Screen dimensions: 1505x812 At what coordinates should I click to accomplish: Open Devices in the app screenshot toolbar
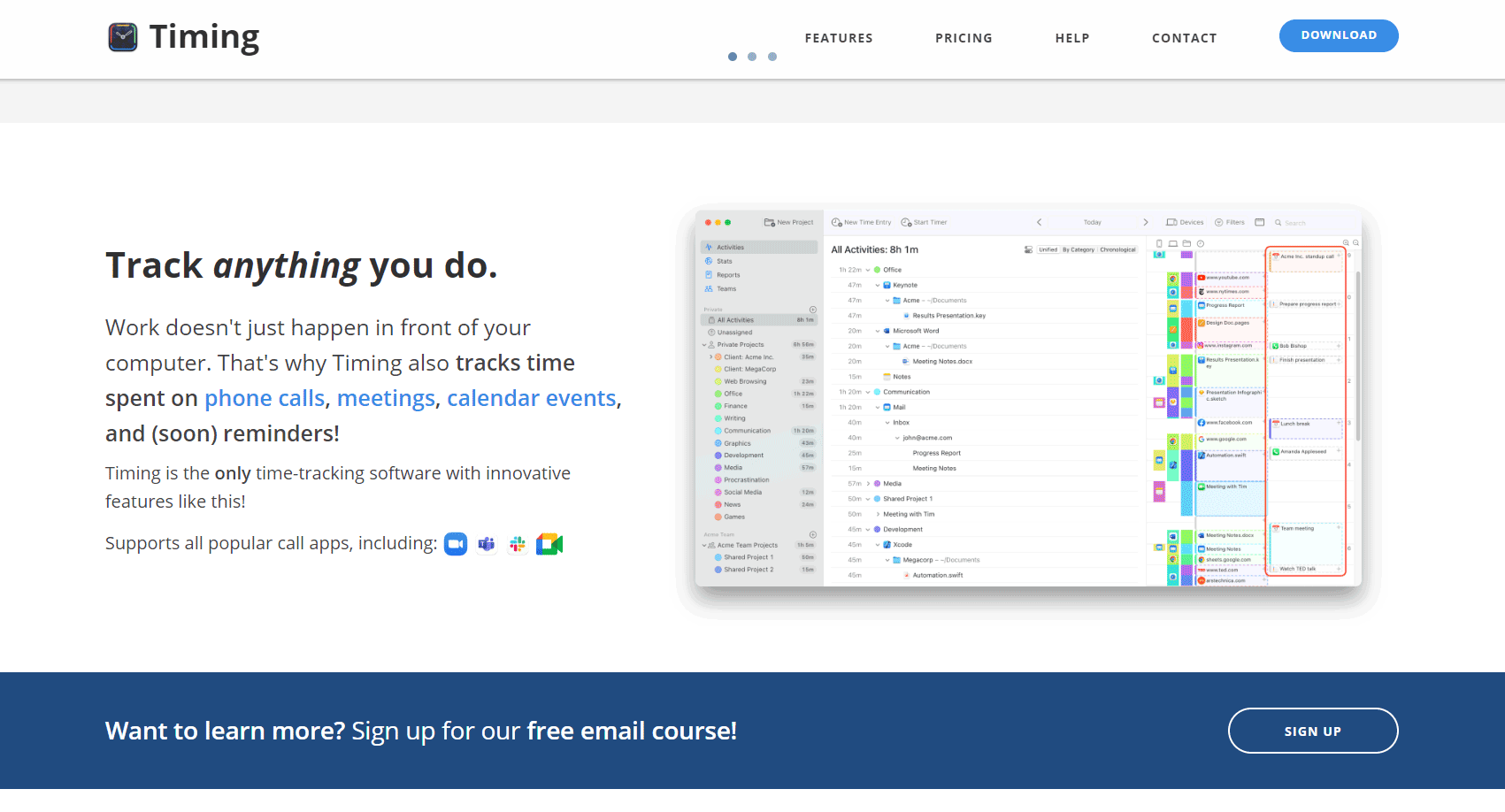point(1185,223)
